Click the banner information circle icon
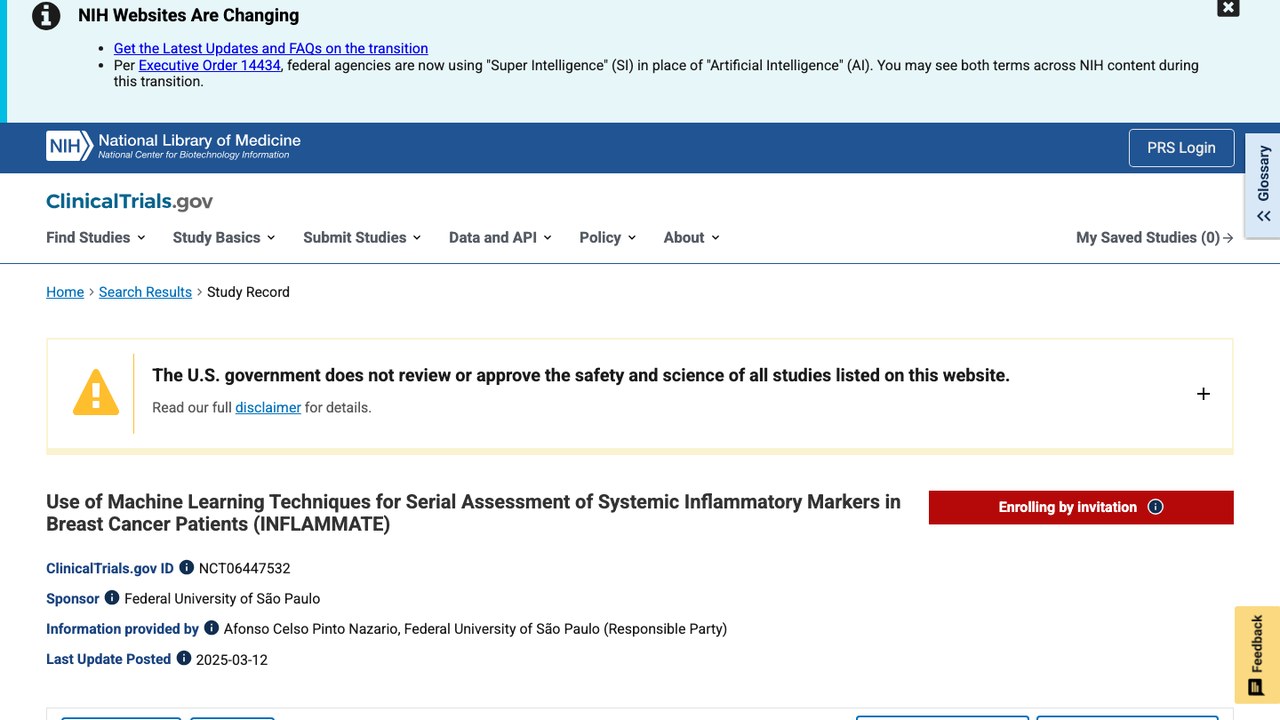 click(x=46, y=16)
